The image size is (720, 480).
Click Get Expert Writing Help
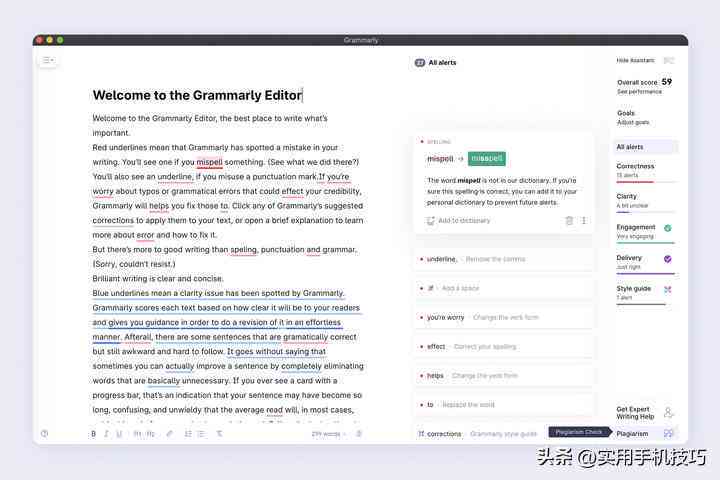[635, 412]
